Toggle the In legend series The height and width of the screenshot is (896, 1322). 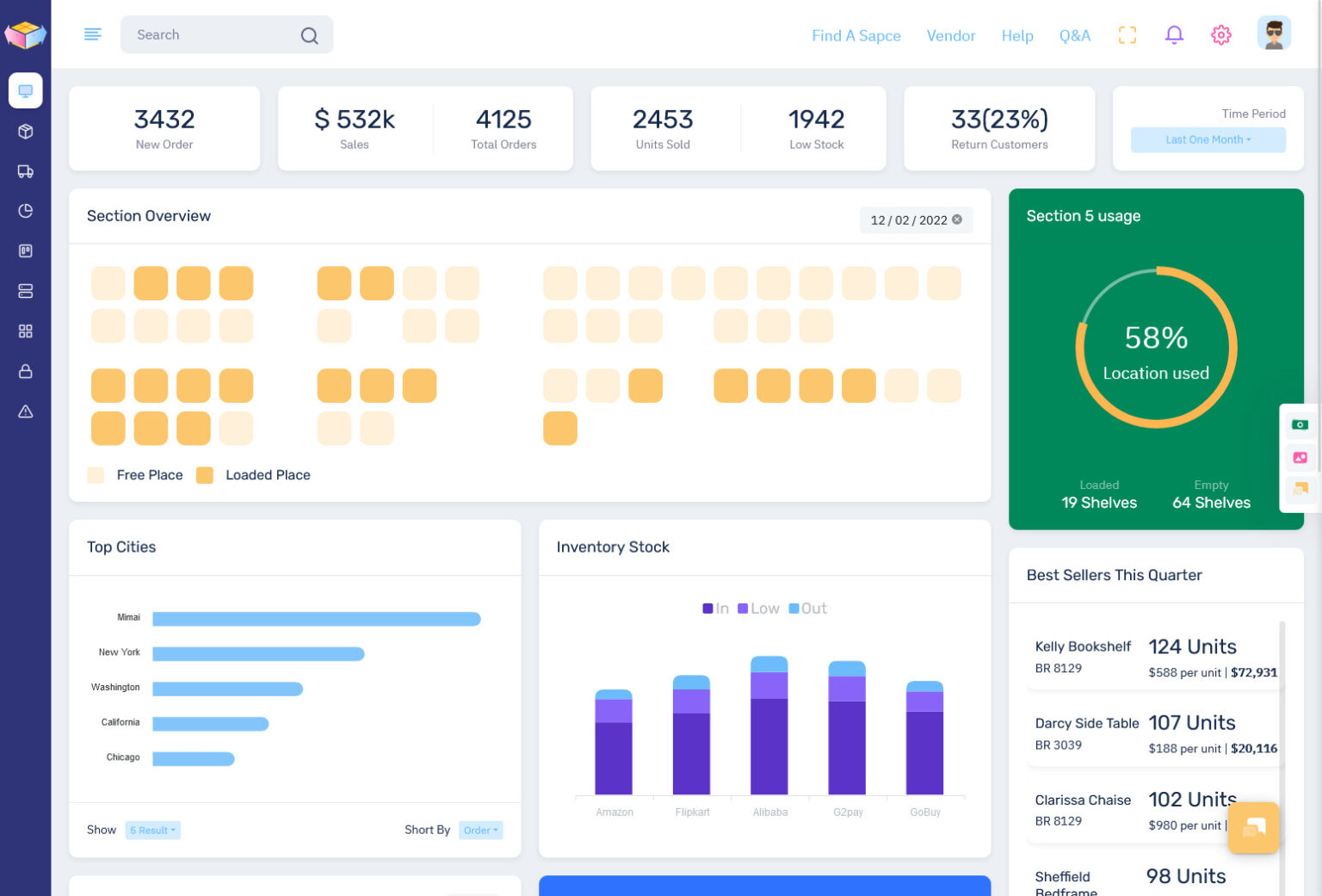point(715,609)
